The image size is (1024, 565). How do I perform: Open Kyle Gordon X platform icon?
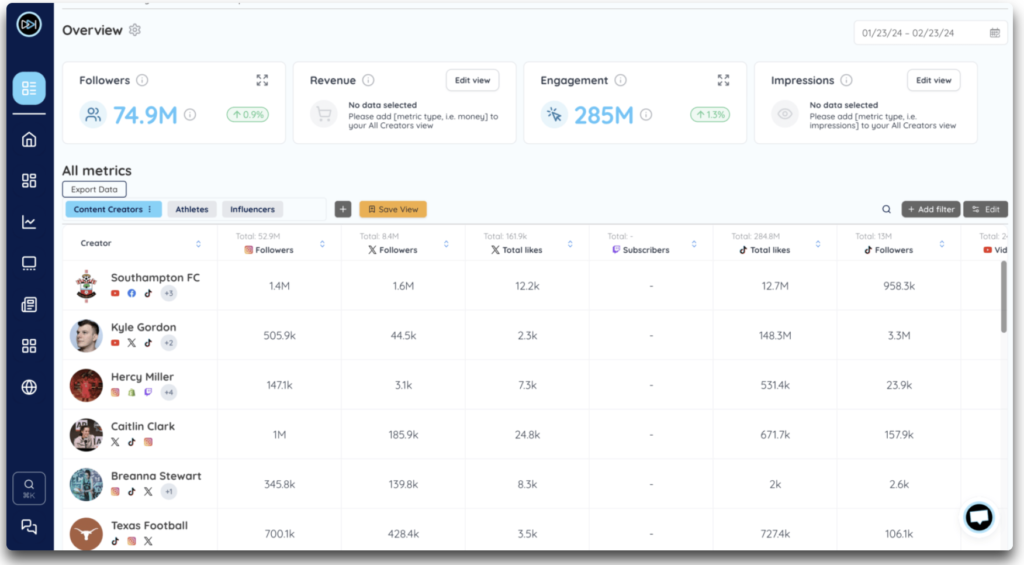(x=131, y=343)
